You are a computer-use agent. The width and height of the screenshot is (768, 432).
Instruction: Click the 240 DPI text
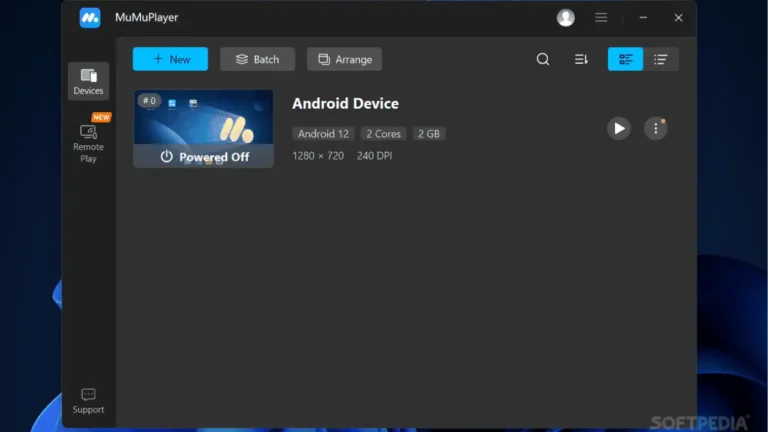[374, 156]
